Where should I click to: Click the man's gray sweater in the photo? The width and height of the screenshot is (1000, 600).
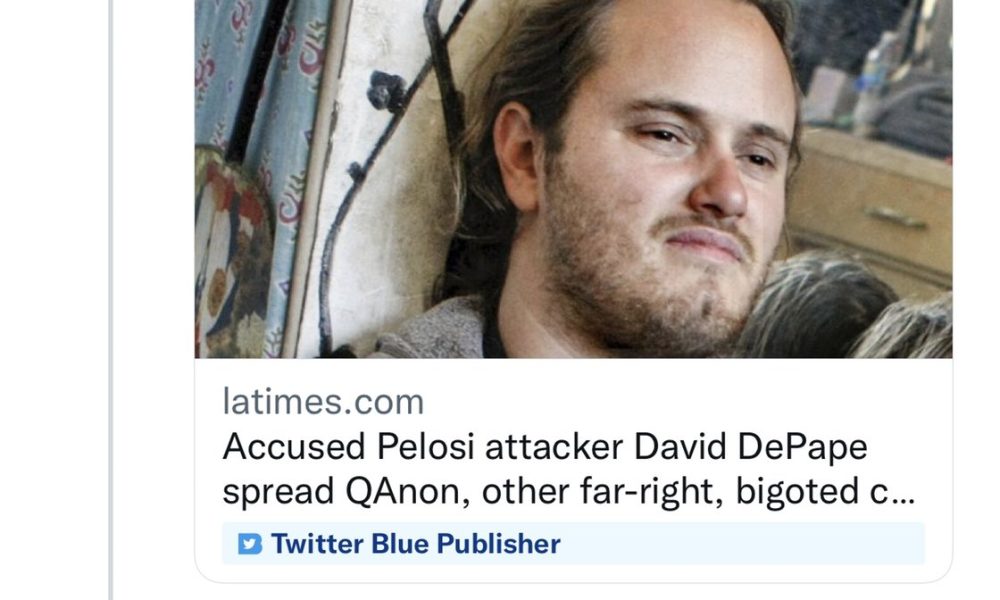[x=434, y=332]
